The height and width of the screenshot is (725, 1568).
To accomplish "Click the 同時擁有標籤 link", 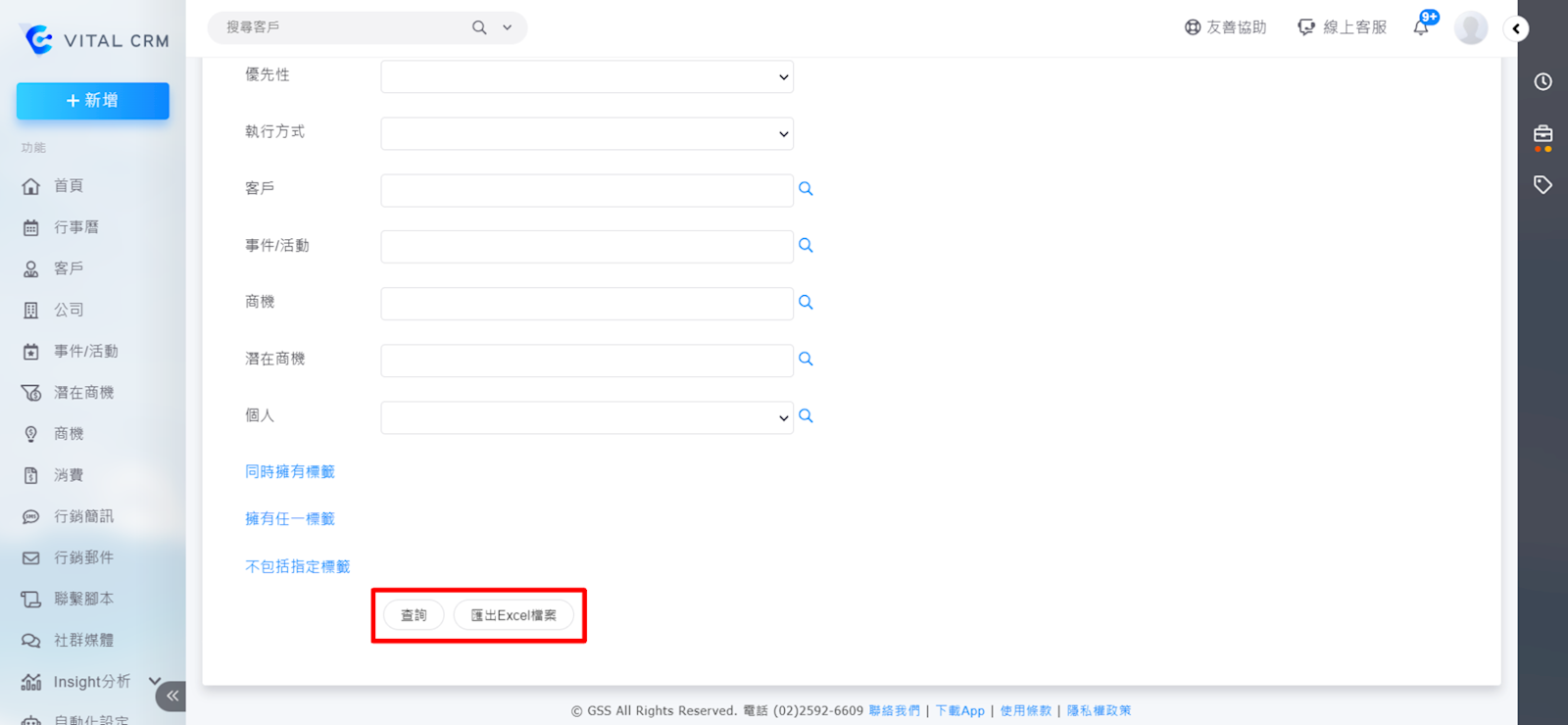I will coord(290,472).
